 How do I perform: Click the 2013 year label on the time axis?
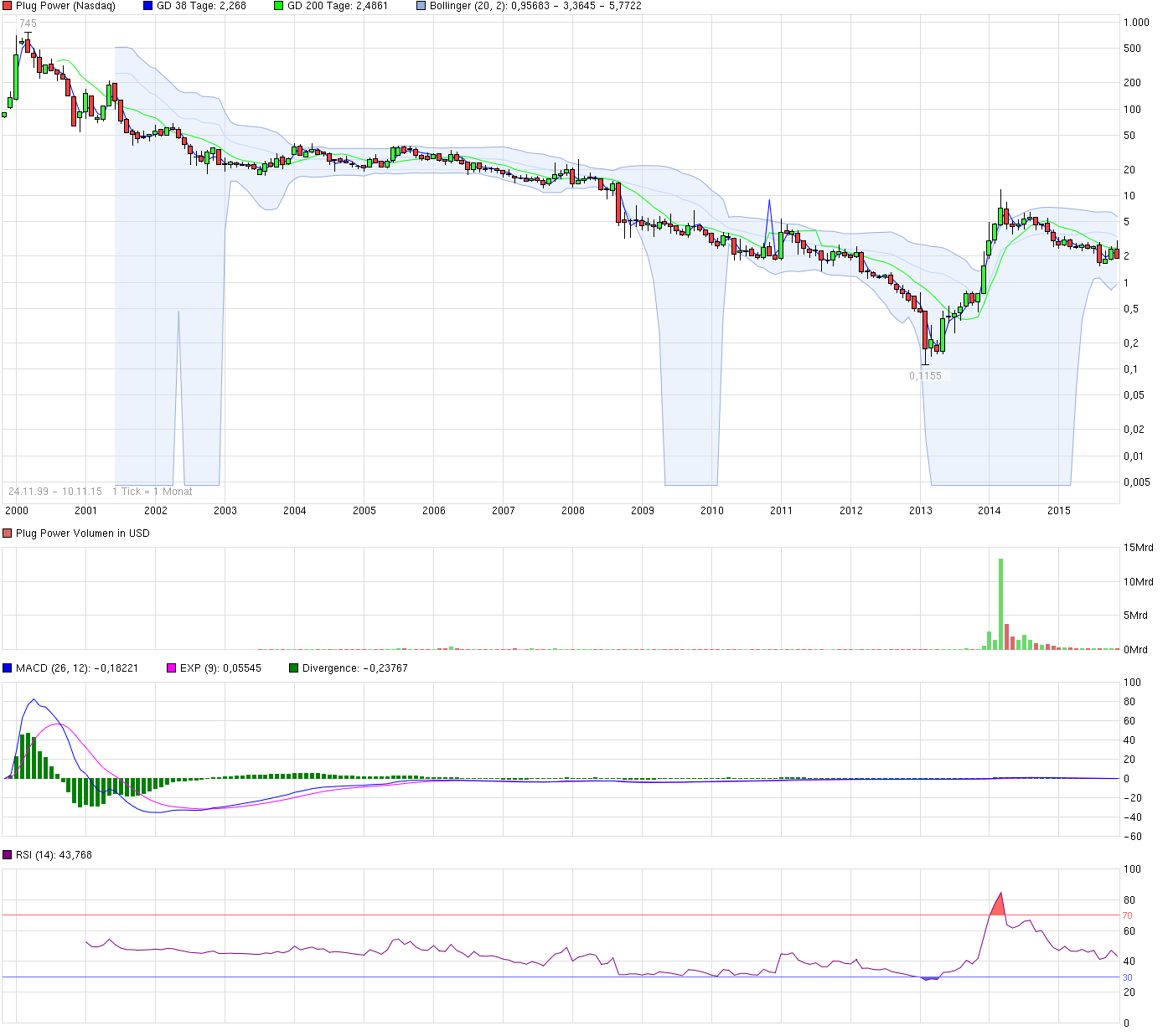pyautogui.click(x=921, y=511)
